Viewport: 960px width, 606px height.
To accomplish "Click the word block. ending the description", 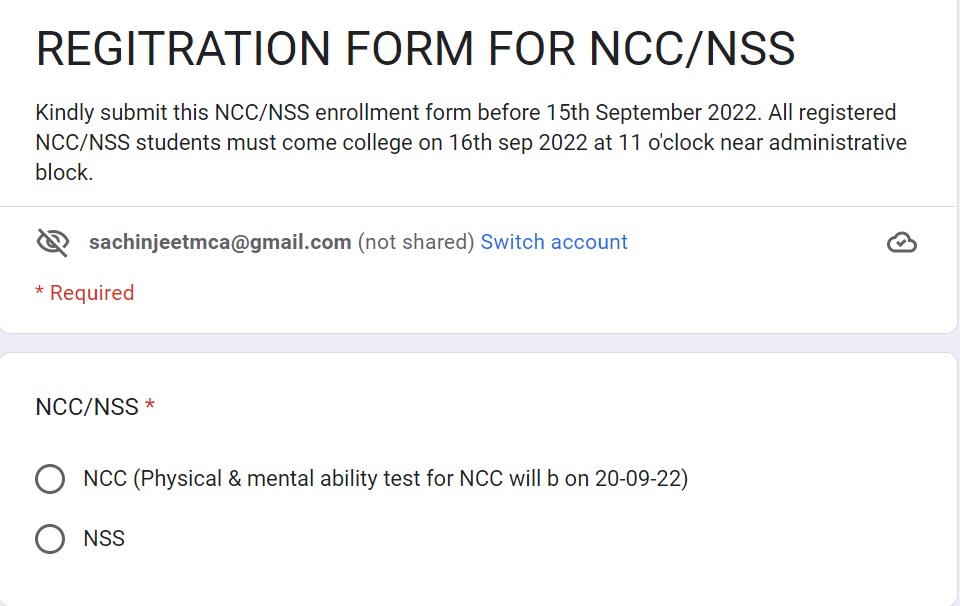I will [x=64, y=173].
